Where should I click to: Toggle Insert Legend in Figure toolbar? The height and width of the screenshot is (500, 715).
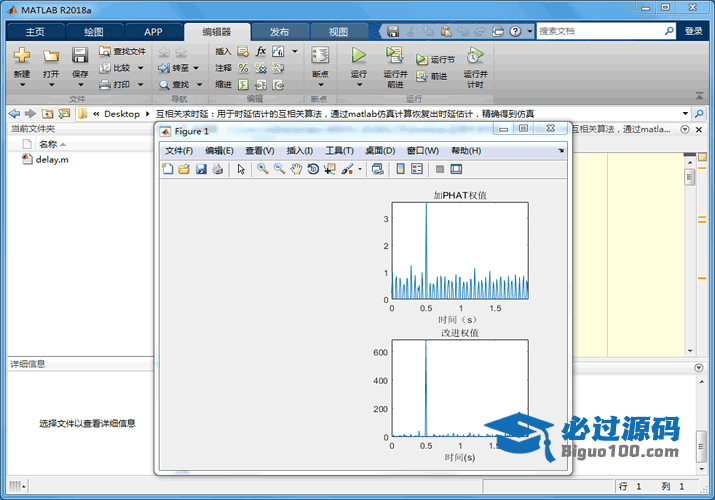pos(417,169)
